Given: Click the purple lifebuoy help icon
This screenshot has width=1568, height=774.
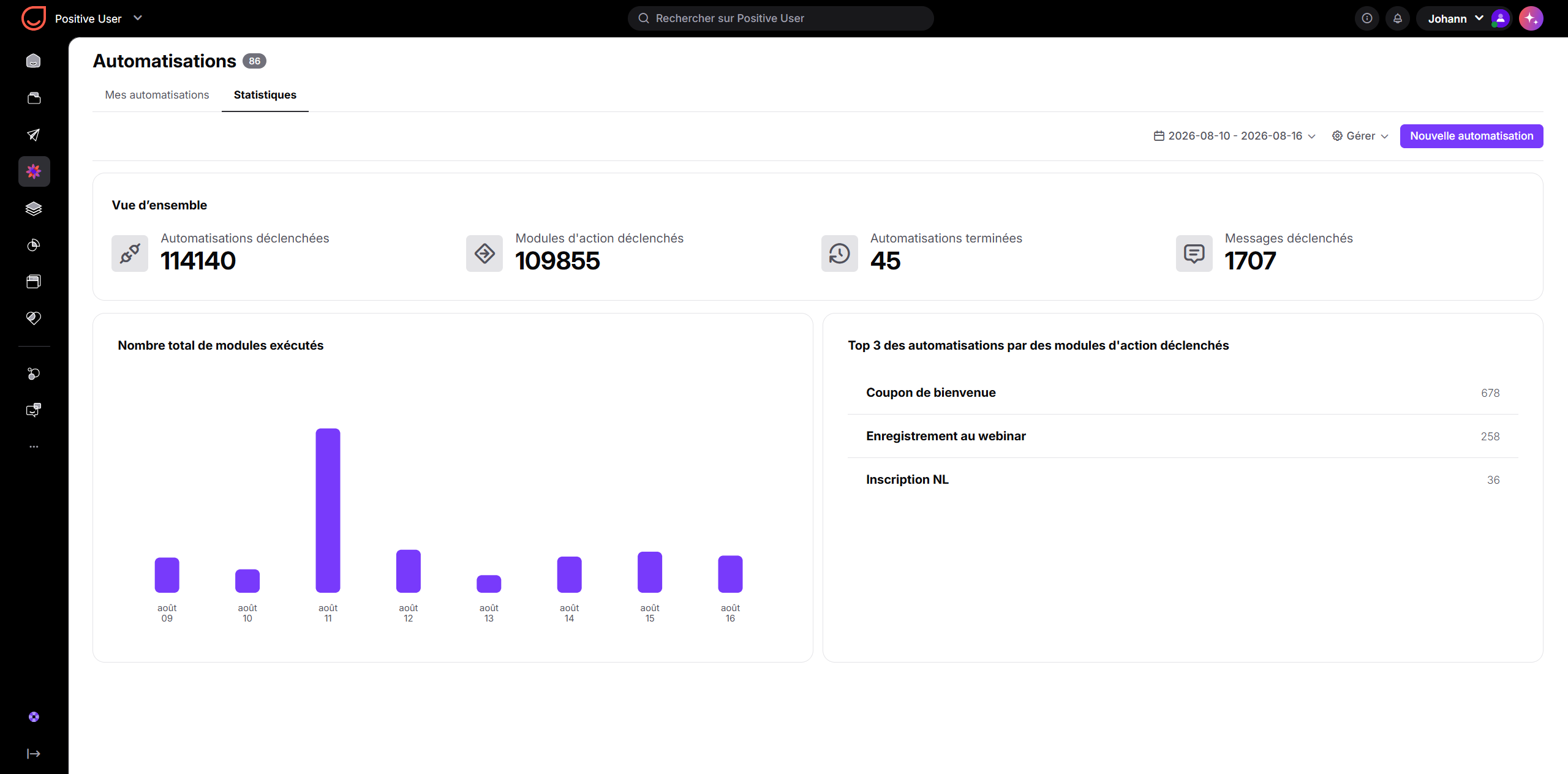Looking at the screenshot, I should coord(34,717).
